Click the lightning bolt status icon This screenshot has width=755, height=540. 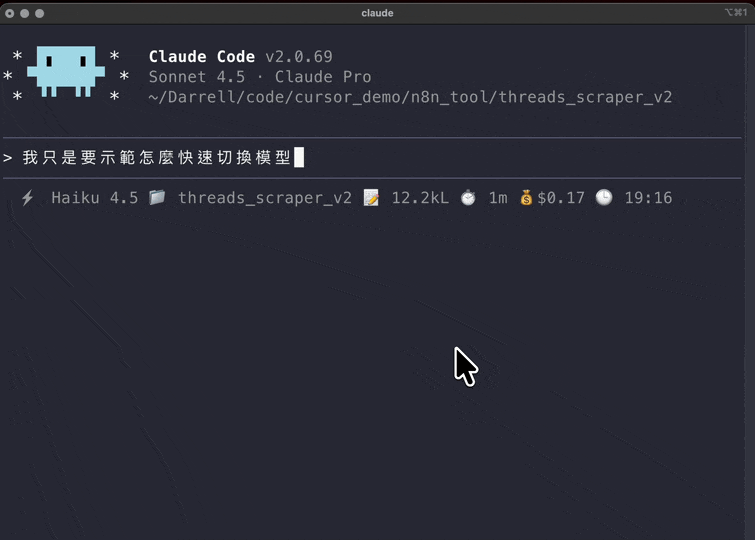[27, 198]
